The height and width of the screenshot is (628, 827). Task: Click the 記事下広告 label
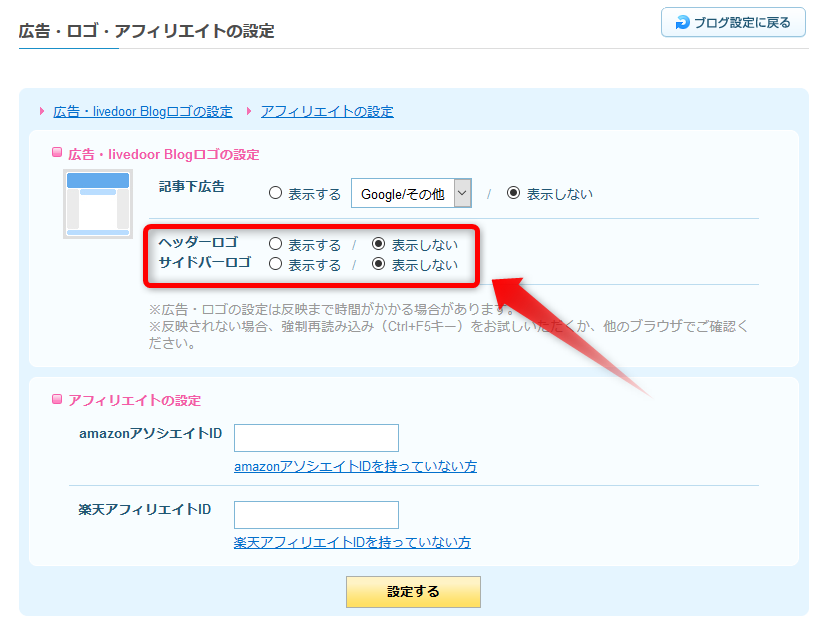coord(192,187)
